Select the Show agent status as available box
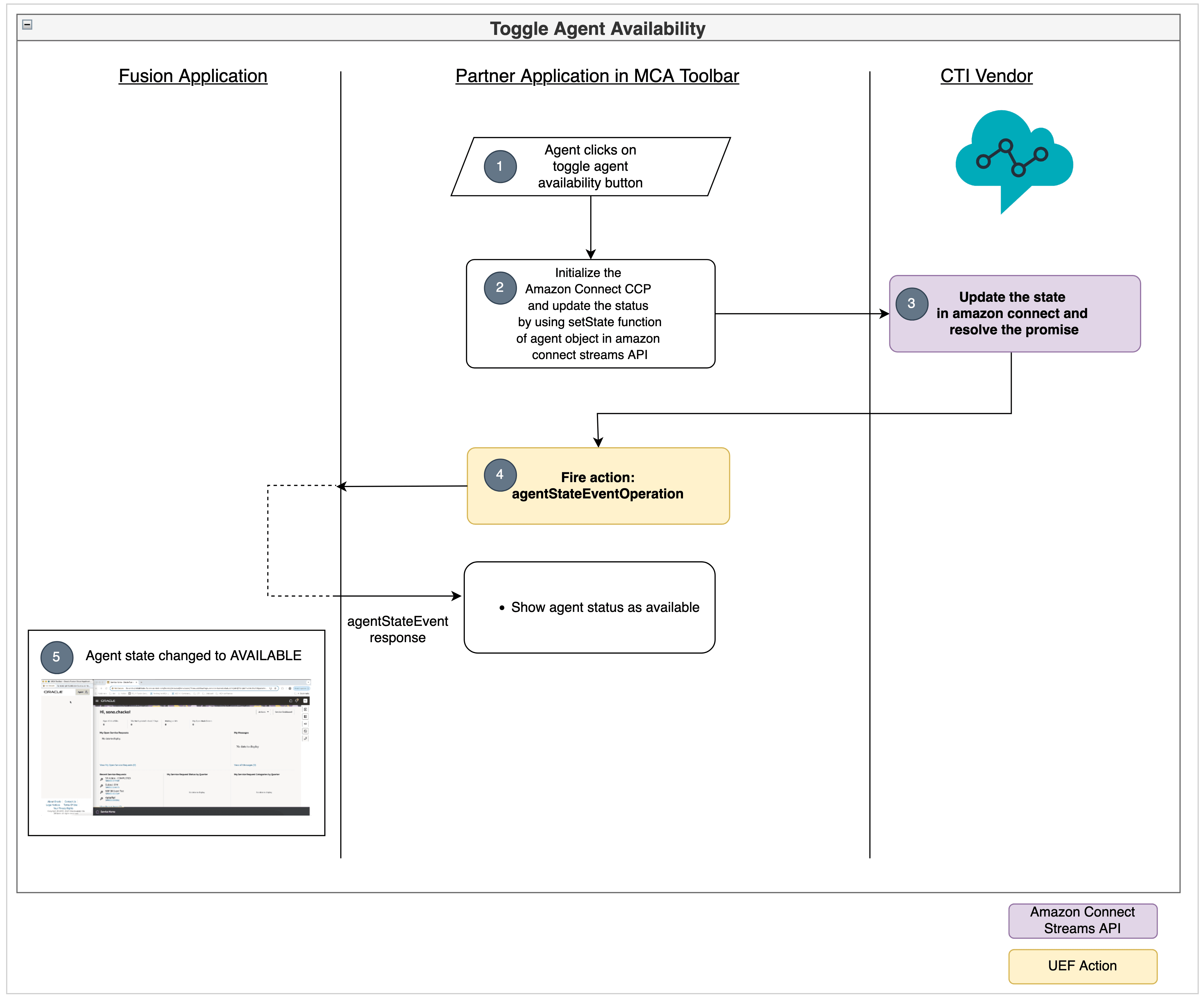This screenshot has width=1204, height=998. click(x=589, y=608)
